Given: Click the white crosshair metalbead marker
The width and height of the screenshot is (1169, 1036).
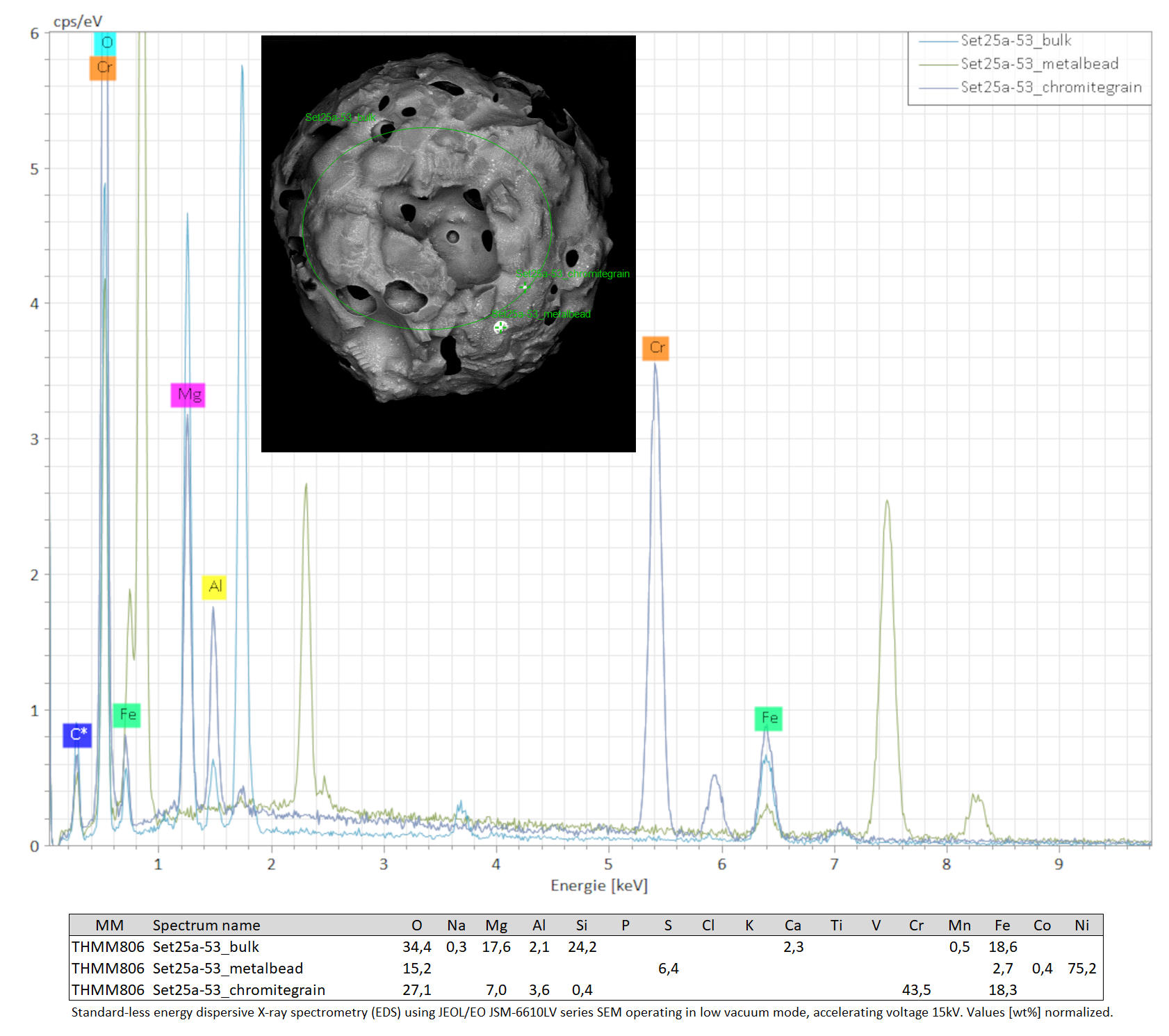Looking at the screenshot, I should click(x=500, y=327).
